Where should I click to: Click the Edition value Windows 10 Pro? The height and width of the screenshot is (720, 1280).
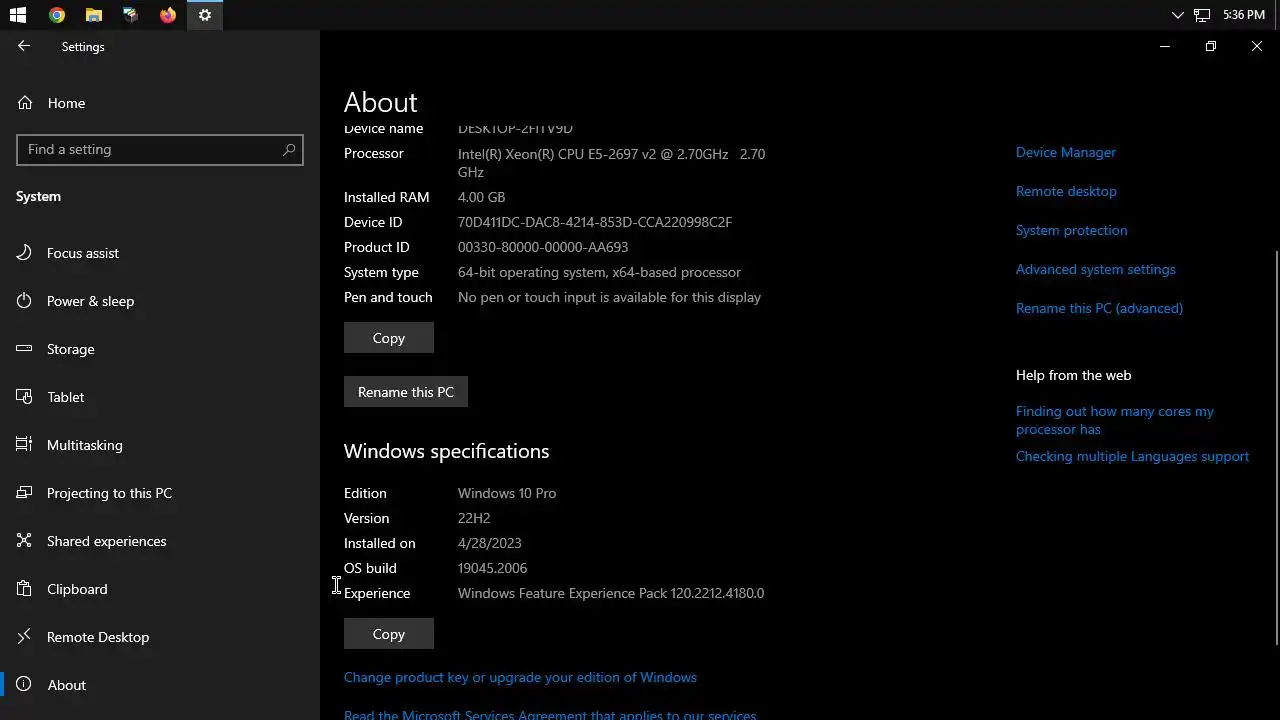point(507,493)
